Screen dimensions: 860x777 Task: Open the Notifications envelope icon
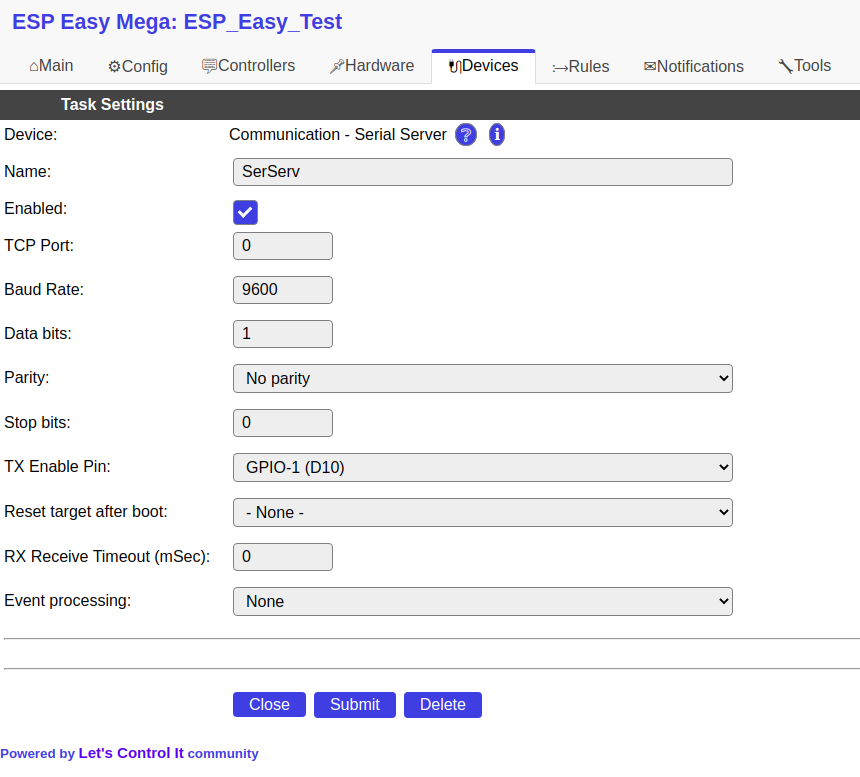[650, 66]
